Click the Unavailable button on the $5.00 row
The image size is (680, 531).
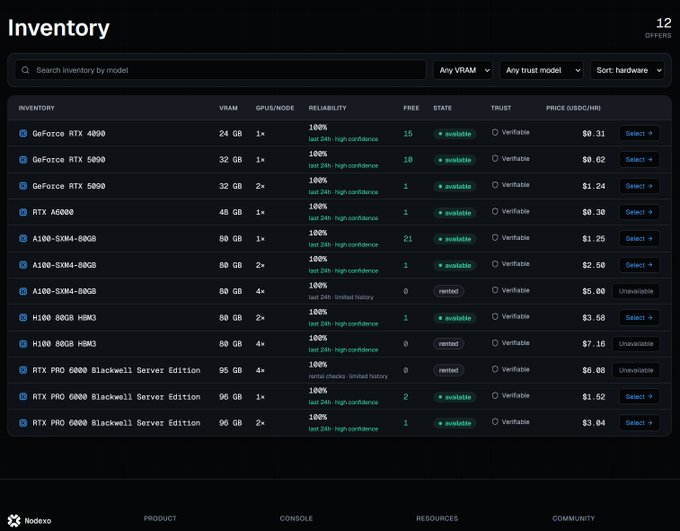pos(636,291)
